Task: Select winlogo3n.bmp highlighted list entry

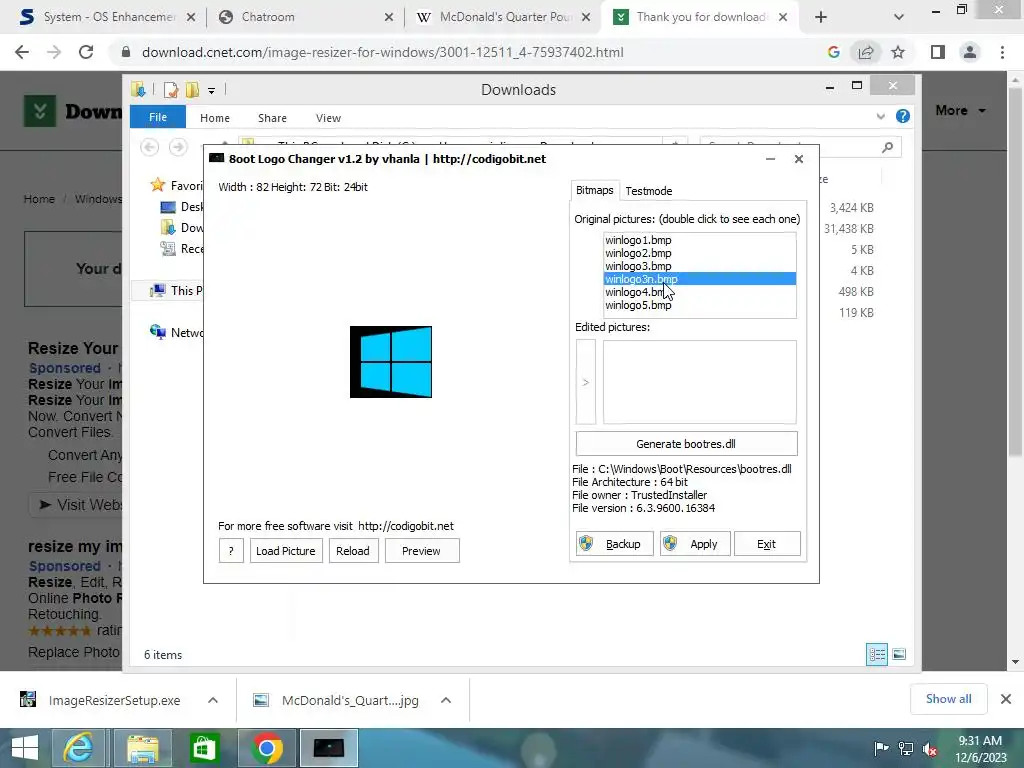Action: [x=699, y=279]
